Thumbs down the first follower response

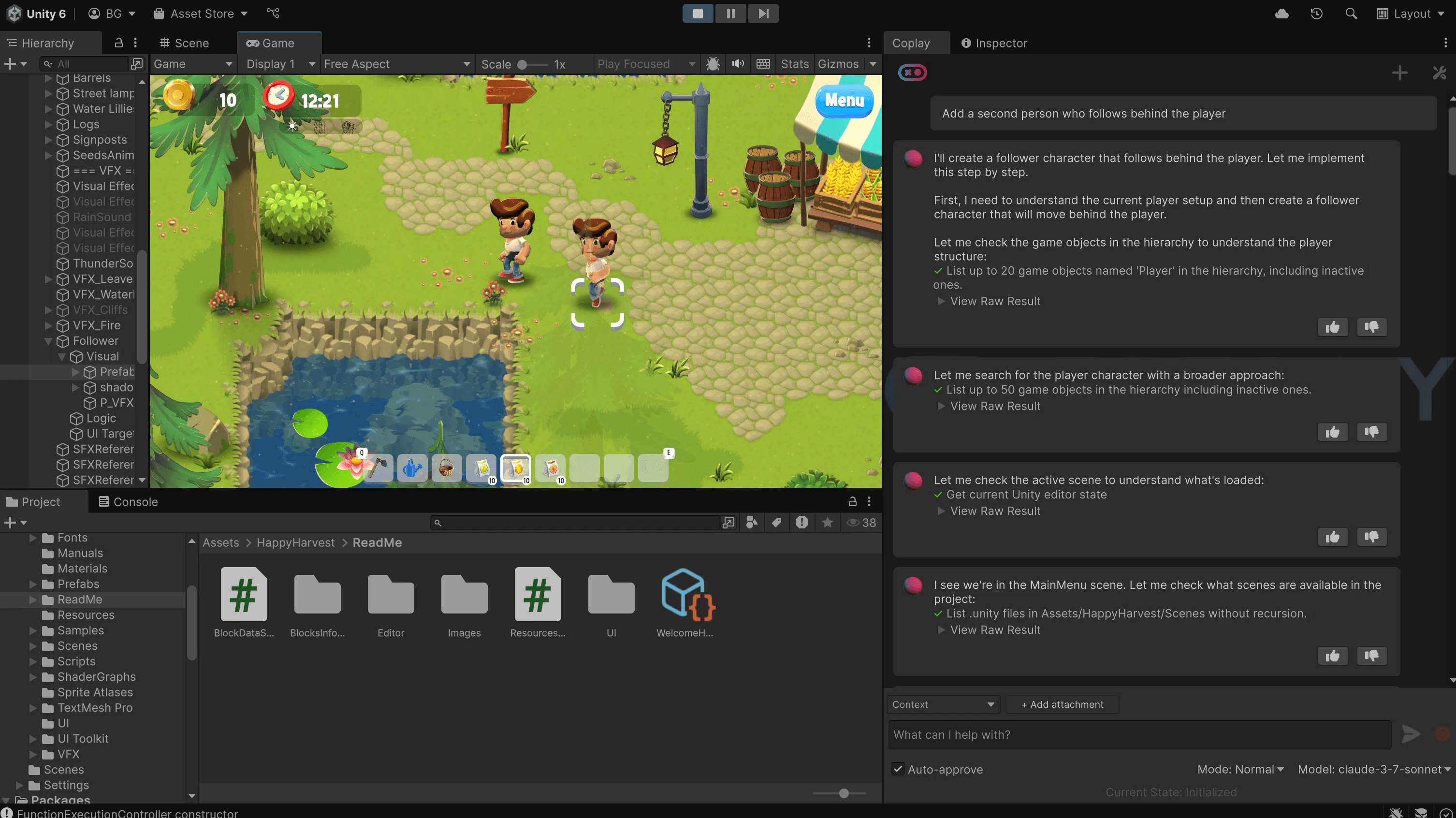(x=1371, y=326)
